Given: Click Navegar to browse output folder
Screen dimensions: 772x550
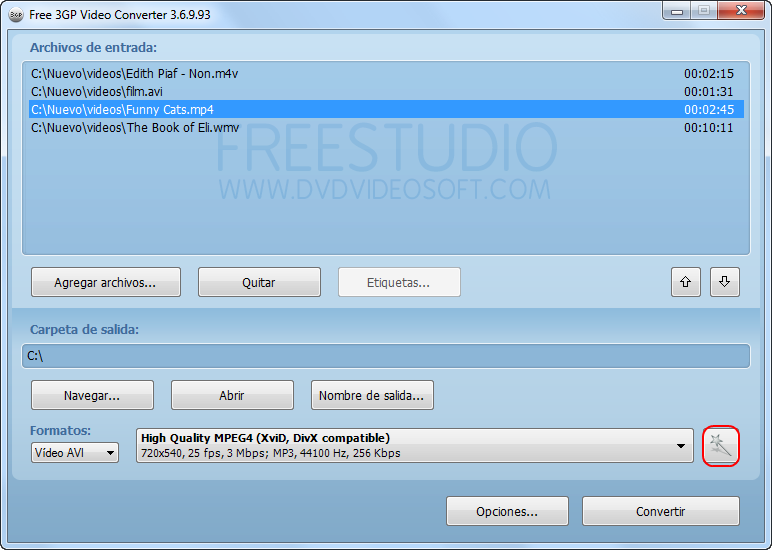Looking at the screenshot, I should tap(92, 395).
